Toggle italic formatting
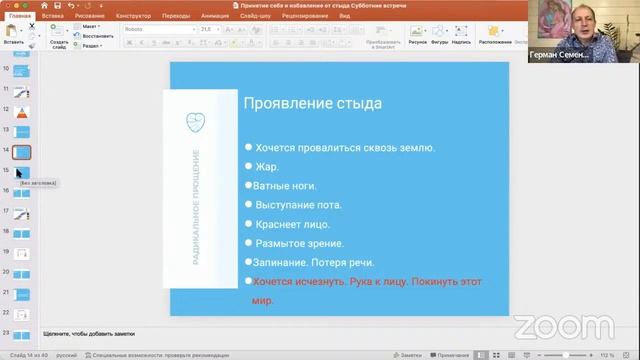Screen dimensions: 640x360 [x=142, y=42]
